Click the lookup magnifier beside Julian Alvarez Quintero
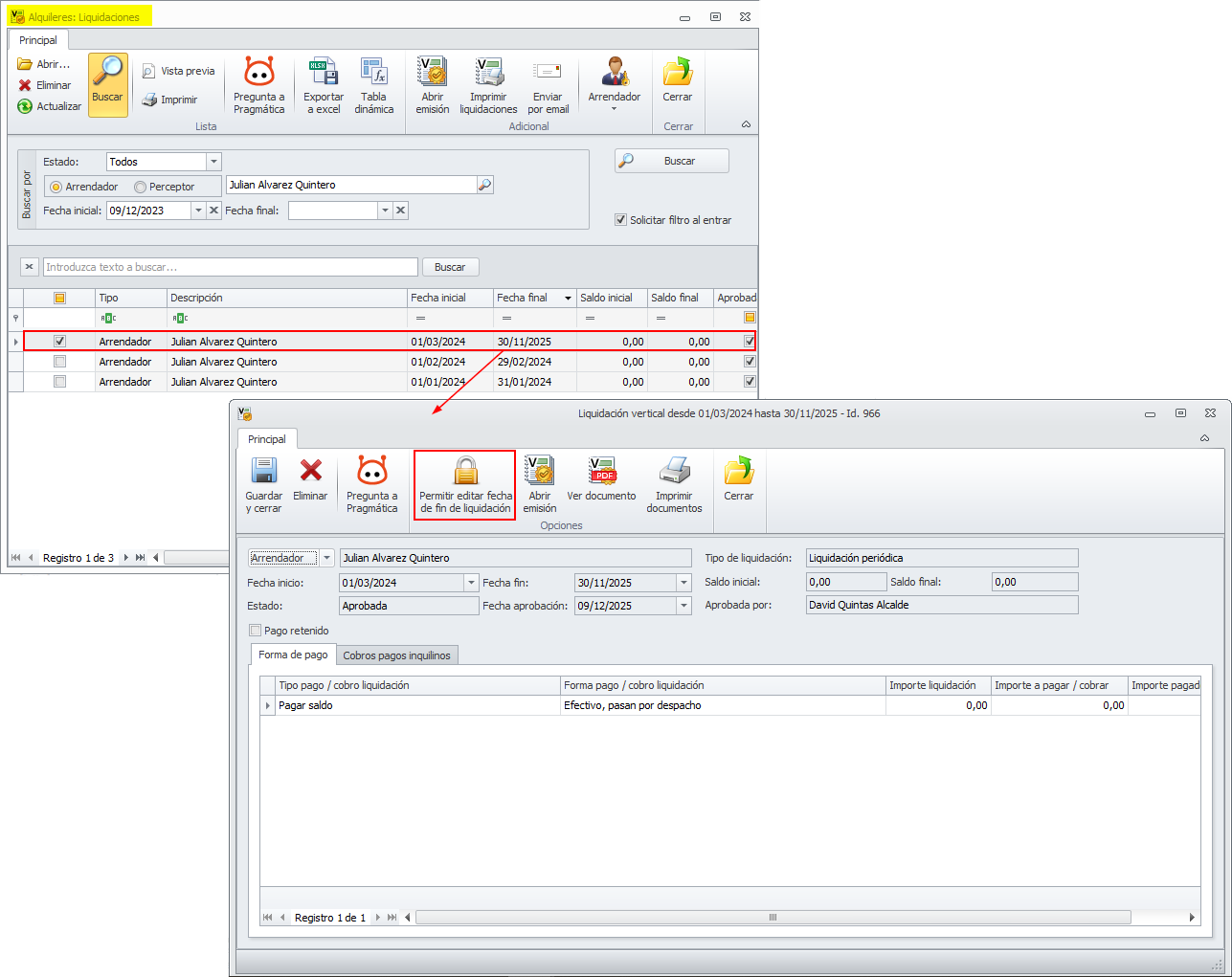Screen dimensions: 1232x977 pyautogui.click(x=485, y=186)
